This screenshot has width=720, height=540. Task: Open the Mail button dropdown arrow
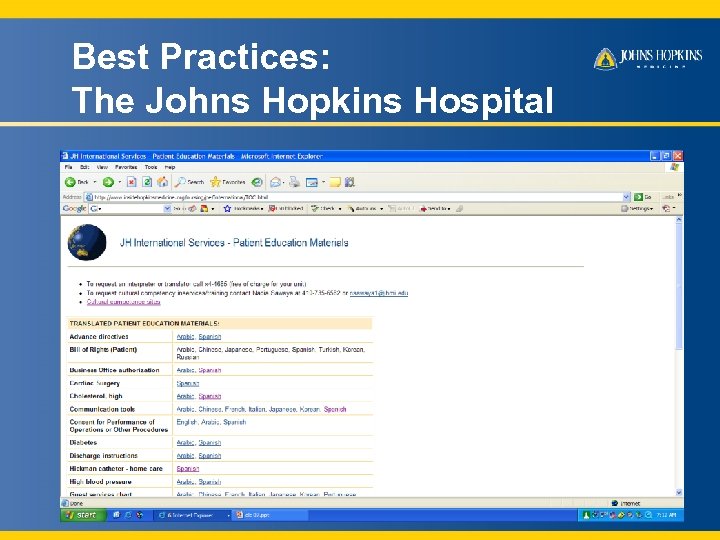(283, 182)
